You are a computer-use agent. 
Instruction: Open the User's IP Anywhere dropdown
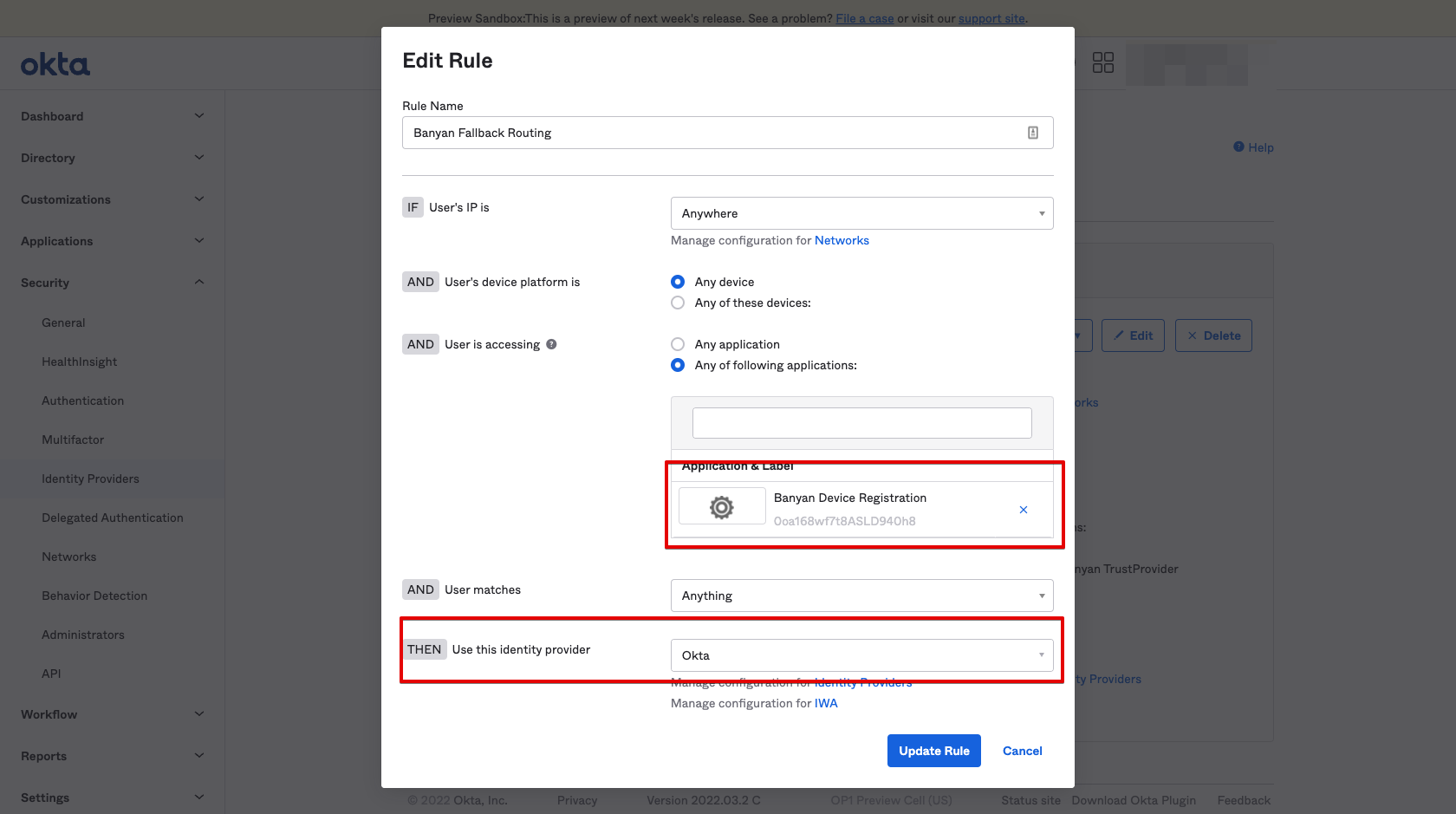pyautogui.click(x=861, y=213)
